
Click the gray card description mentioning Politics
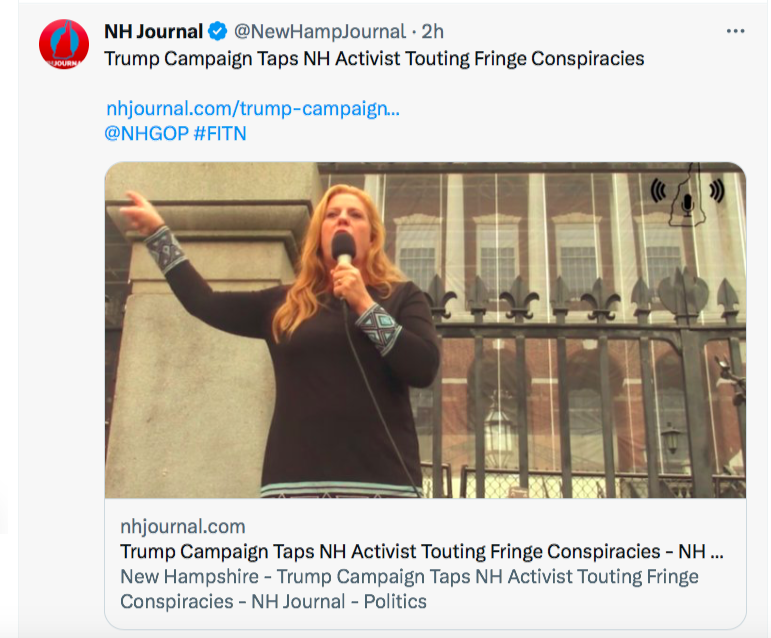tap(409, 589)
